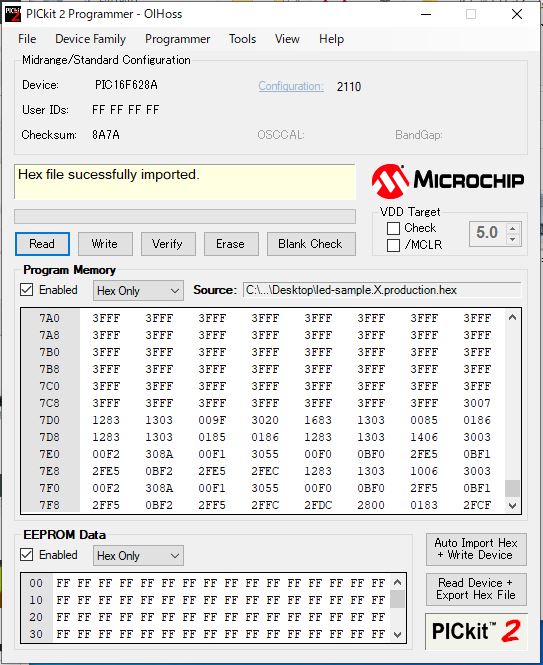Click the checksum value 8A7A
Image resolution: width=543 pixels, height=665 pixels.
point(106,135)
